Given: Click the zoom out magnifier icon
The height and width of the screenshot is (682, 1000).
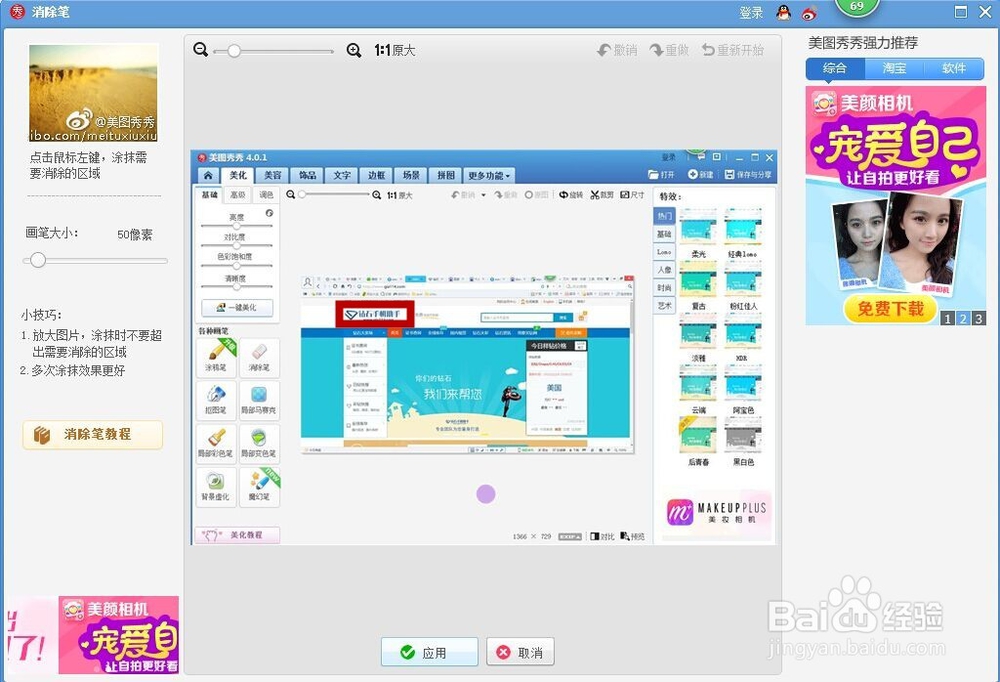Looking at the screenshot, I should 201,50.
